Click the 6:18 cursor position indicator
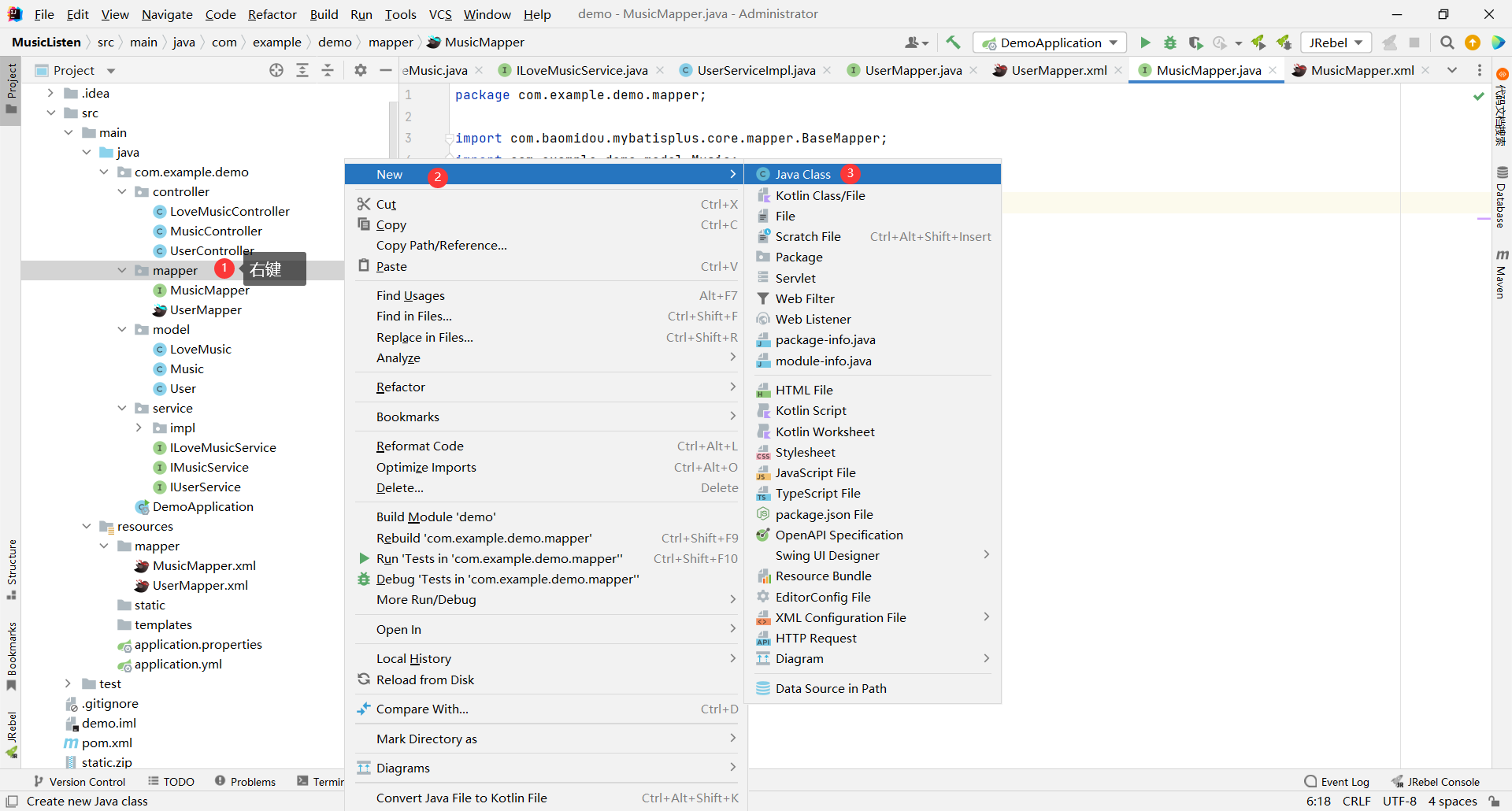This screenshot has height=811, width=1512. coord(1318,802)
